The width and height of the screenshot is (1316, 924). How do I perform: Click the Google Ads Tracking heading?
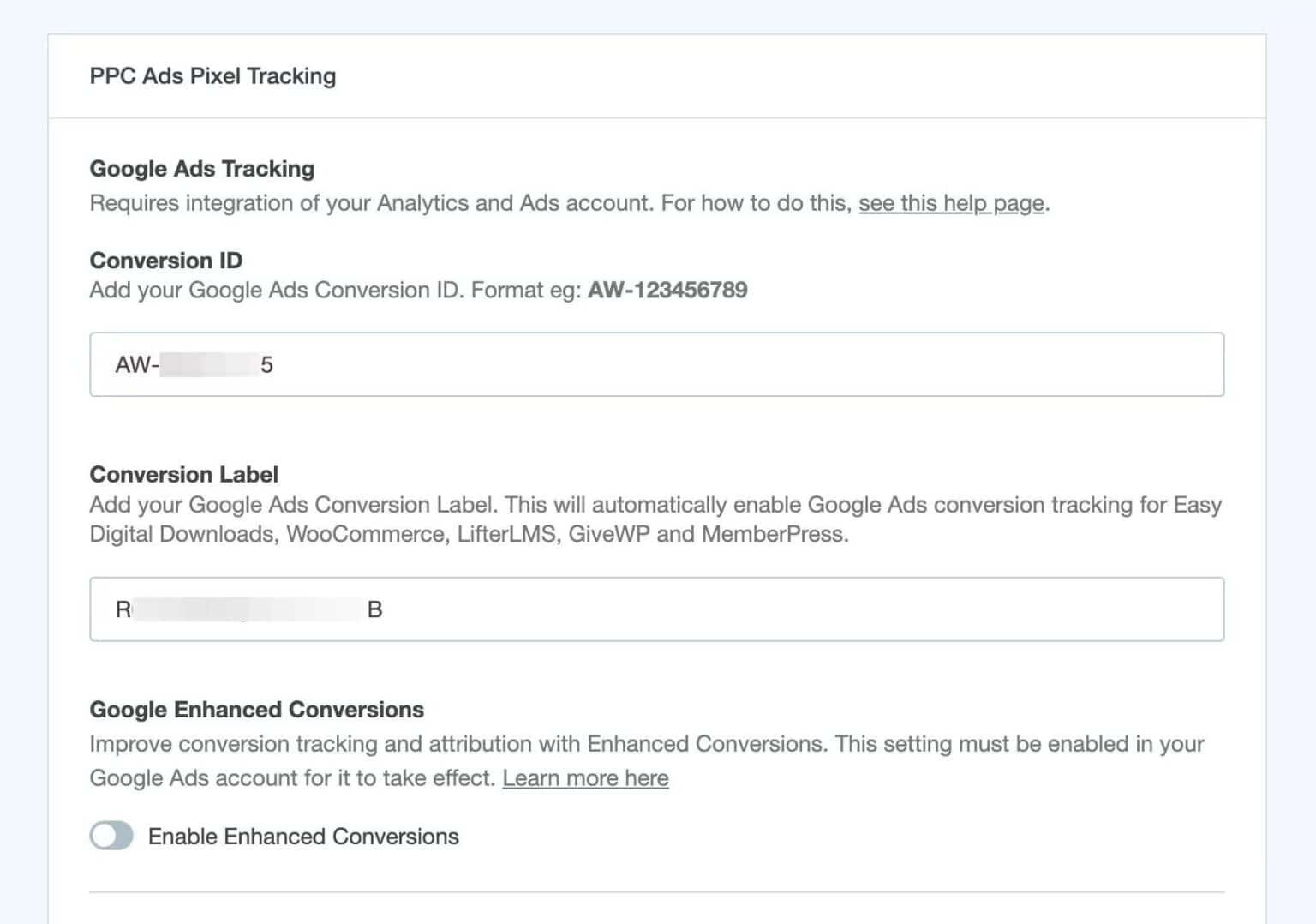tap(202, 168)
